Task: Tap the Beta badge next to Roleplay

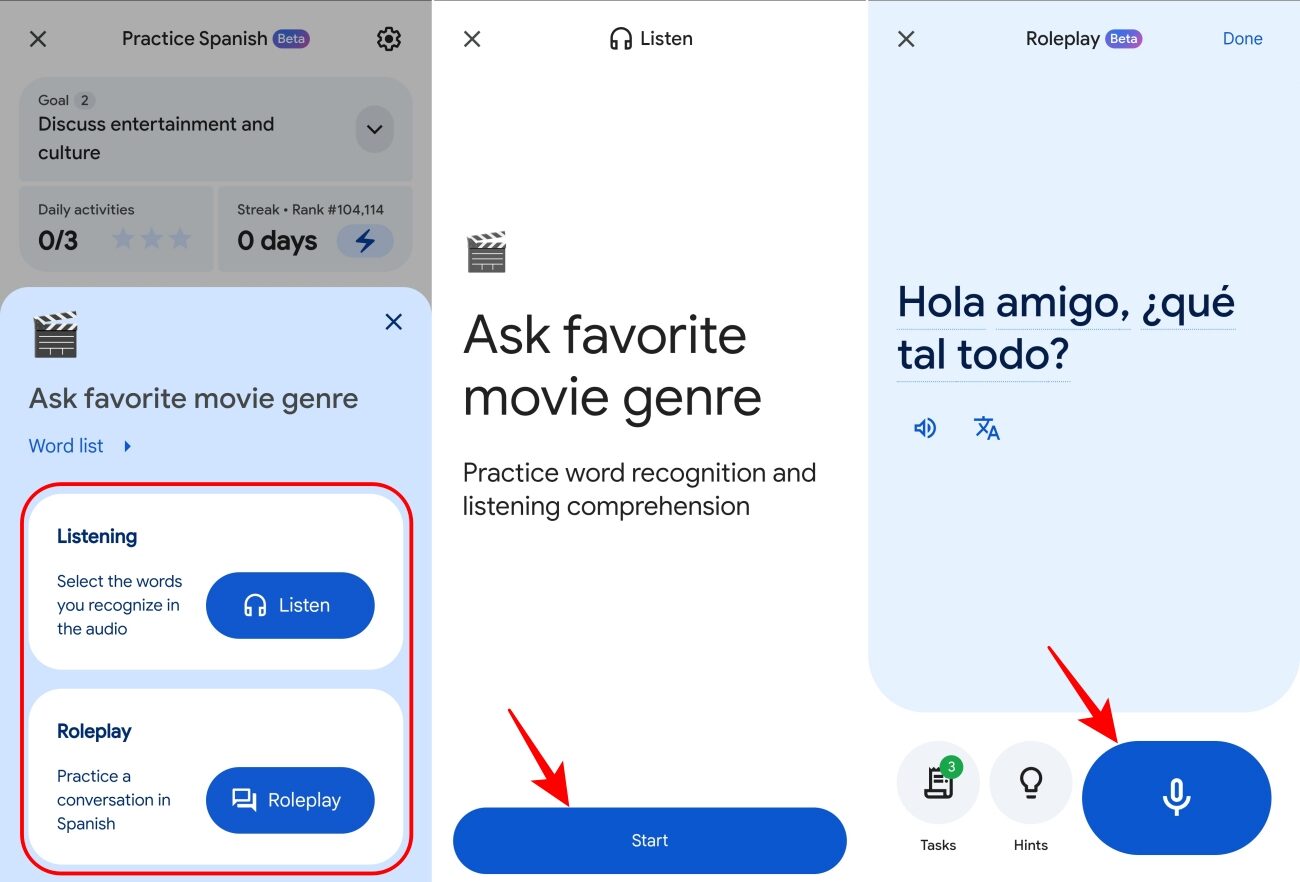Action: coord(1124,38)
